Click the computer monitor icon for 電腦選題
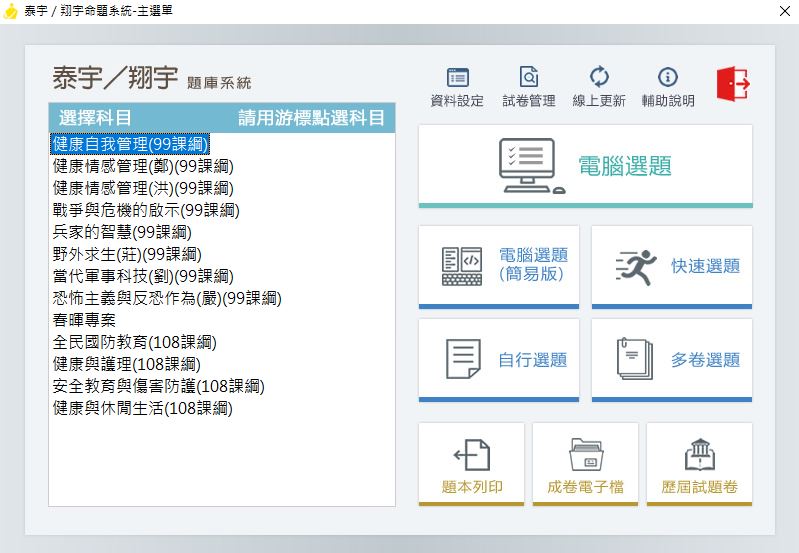The width and height of the screenshot is (799, 553). point(531,166)
